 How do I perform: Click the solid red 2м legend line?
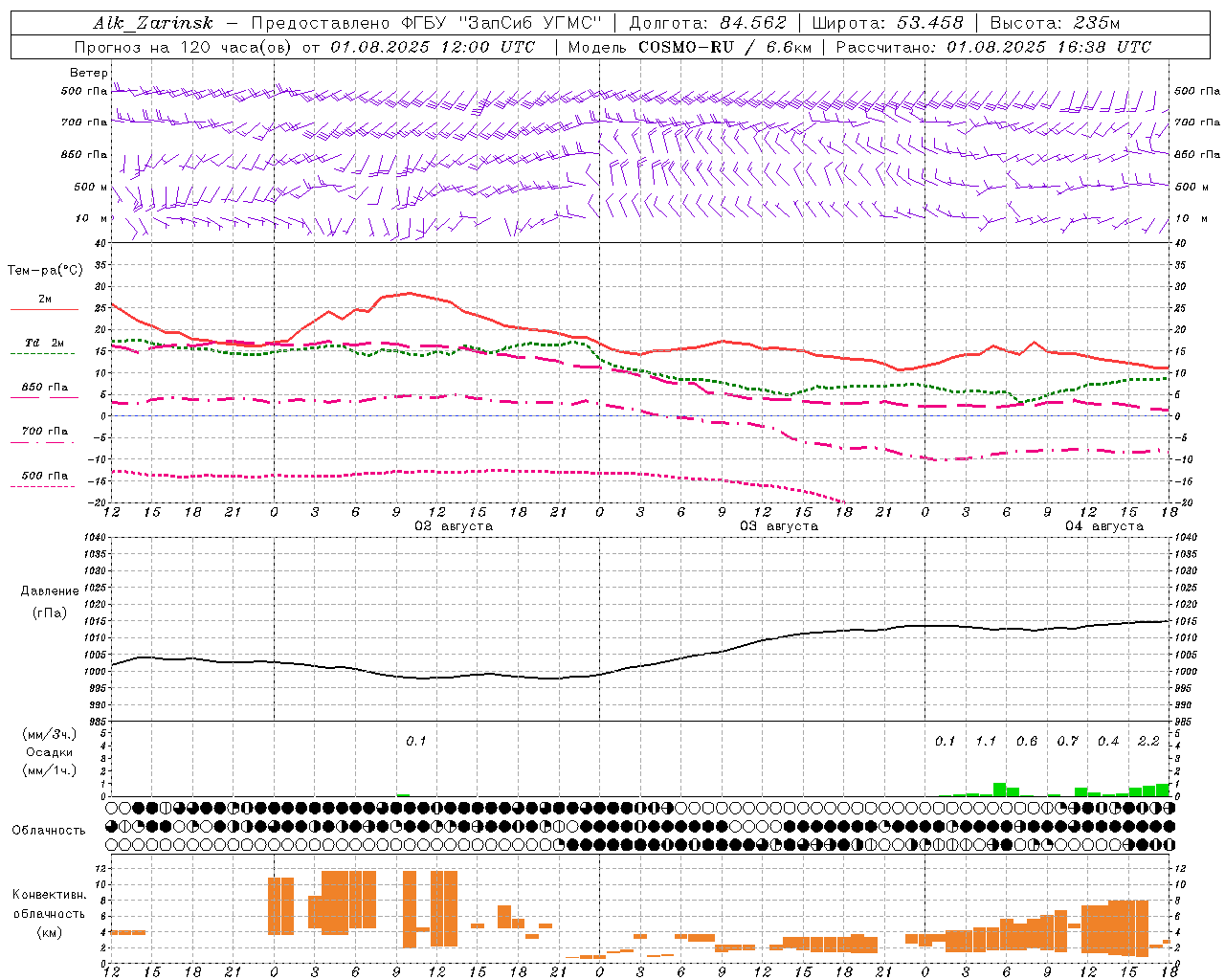[44, 309]
